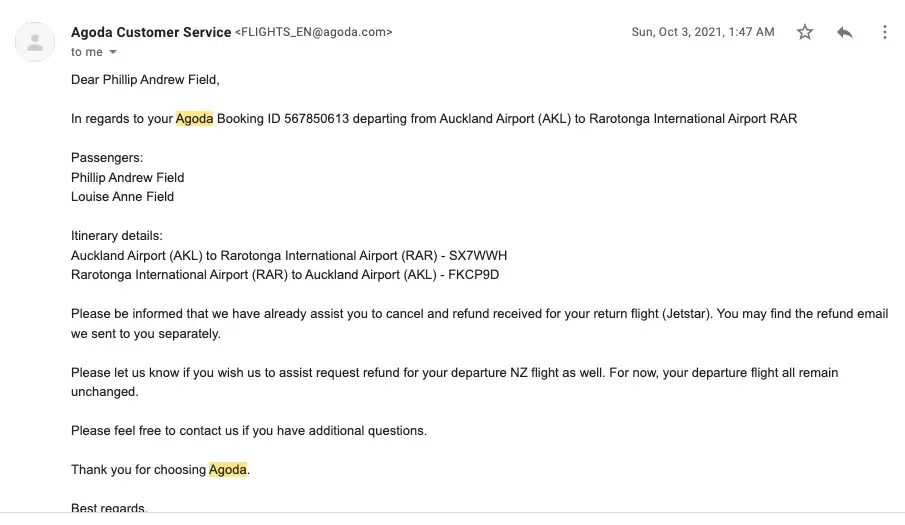
Task: Click the word Jetstar in parentheses
Action: [690, 313]
